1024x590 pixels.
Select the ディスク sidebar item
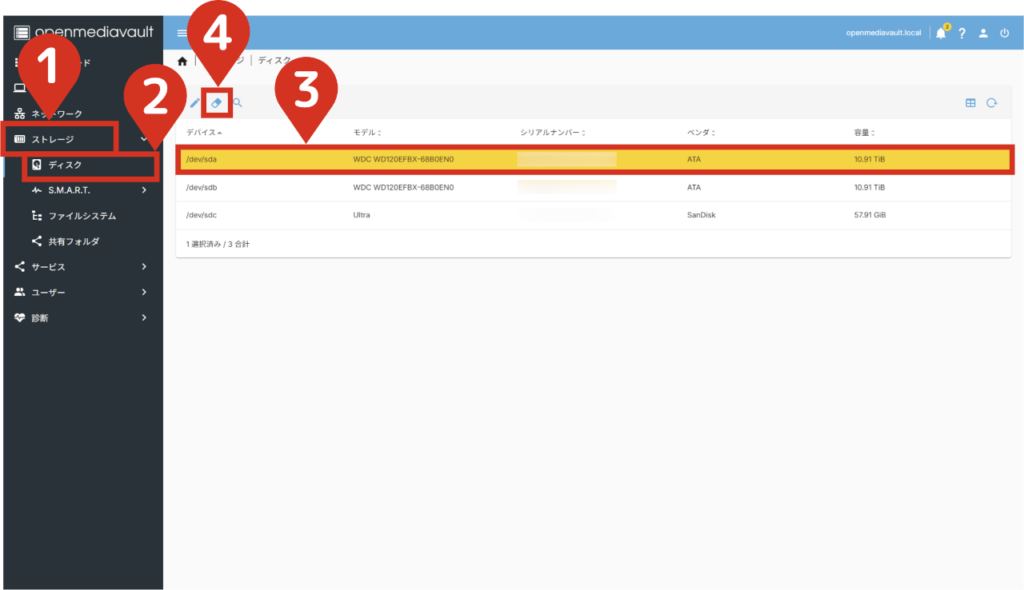[65, 164]
